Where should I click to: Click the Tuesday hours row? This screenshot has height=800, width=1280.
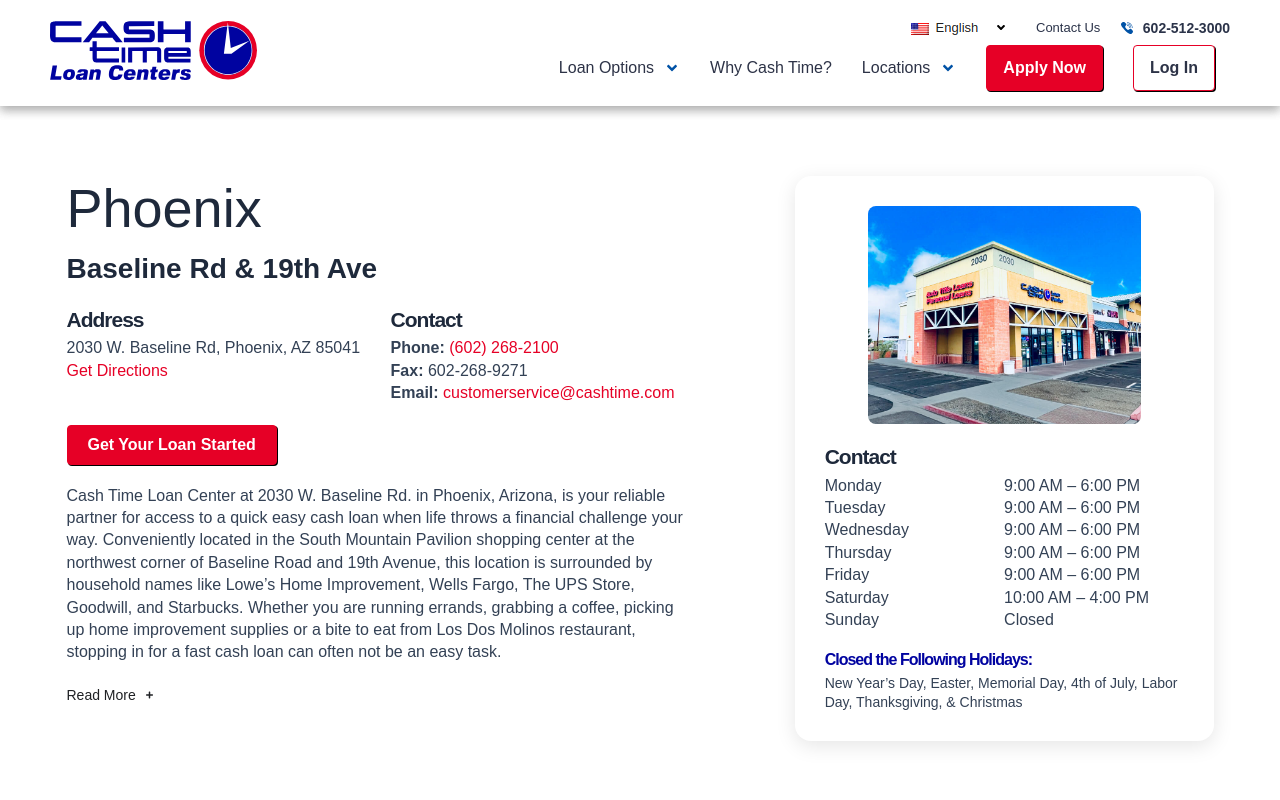(x=1004, y=508)
